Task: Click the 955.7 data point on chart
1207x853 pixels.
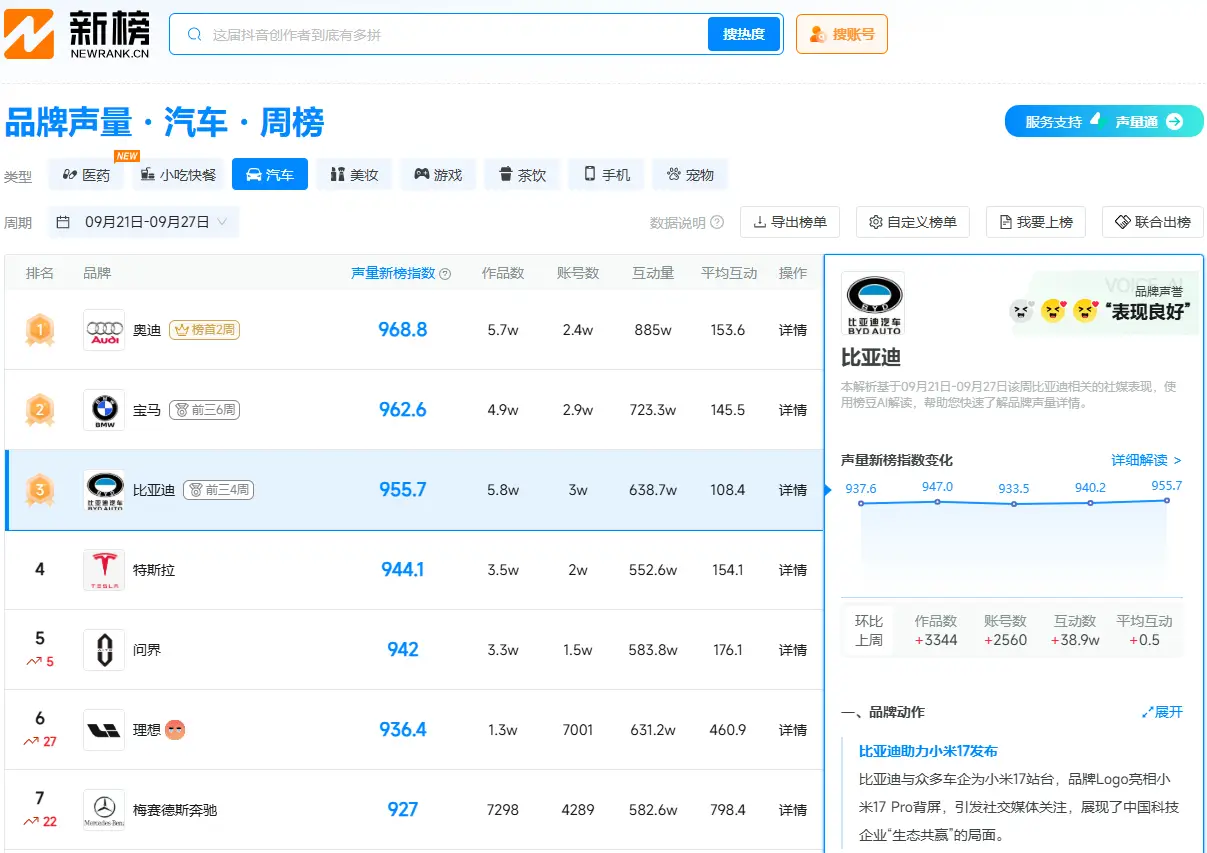Action: pyautogui.click(x=1166, y=500)
